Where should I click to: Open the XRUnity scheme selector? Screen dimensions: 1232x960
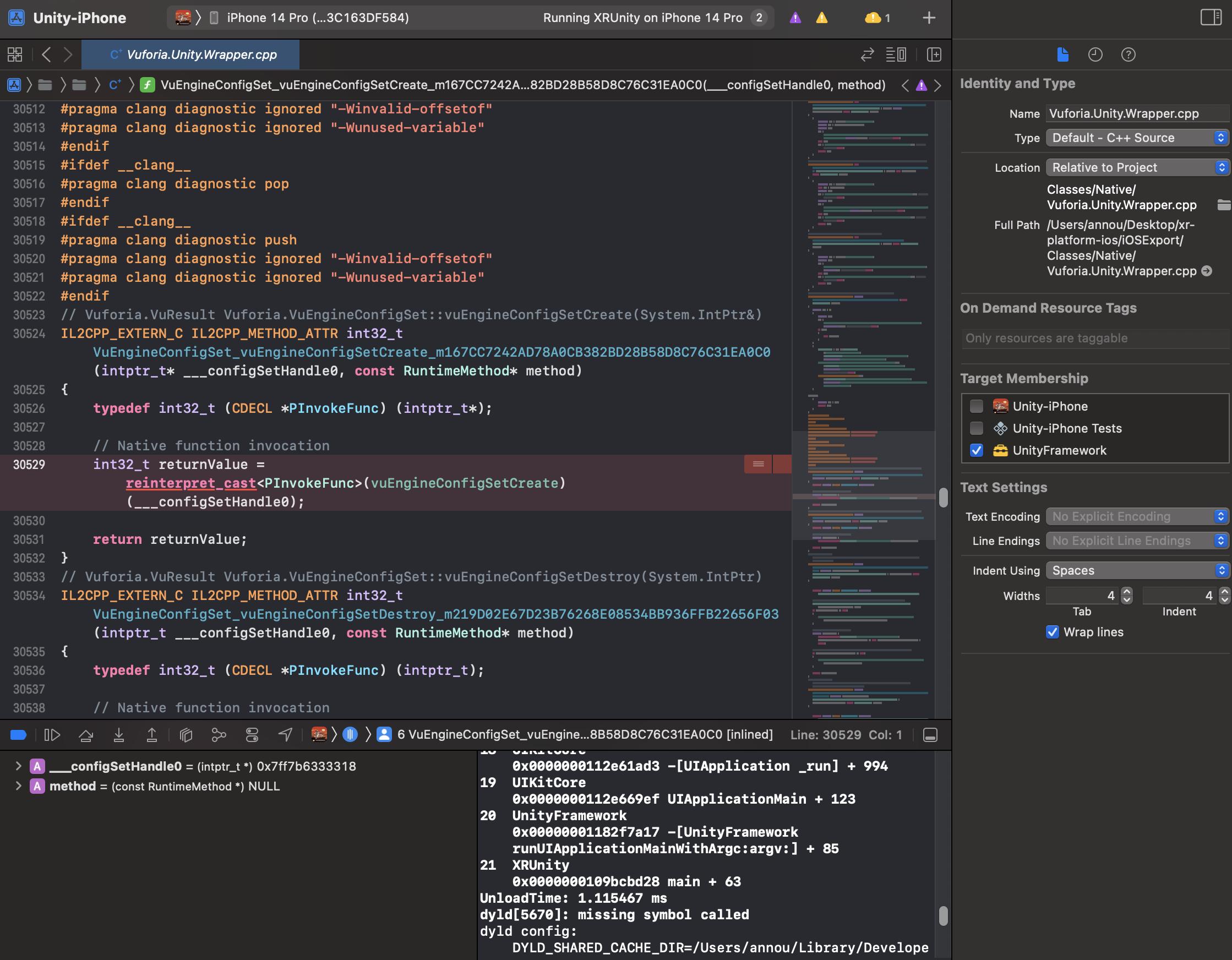point(183,18)
